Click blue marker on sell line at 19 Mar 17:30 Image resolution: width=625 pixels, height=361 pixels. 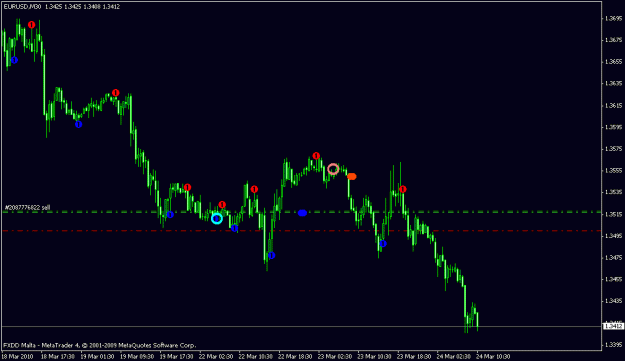[170, 215]
